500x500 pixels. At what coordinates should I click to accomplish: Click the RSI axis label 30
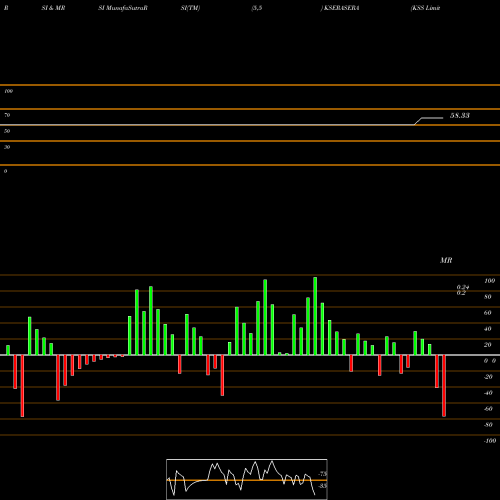(7, 147)
